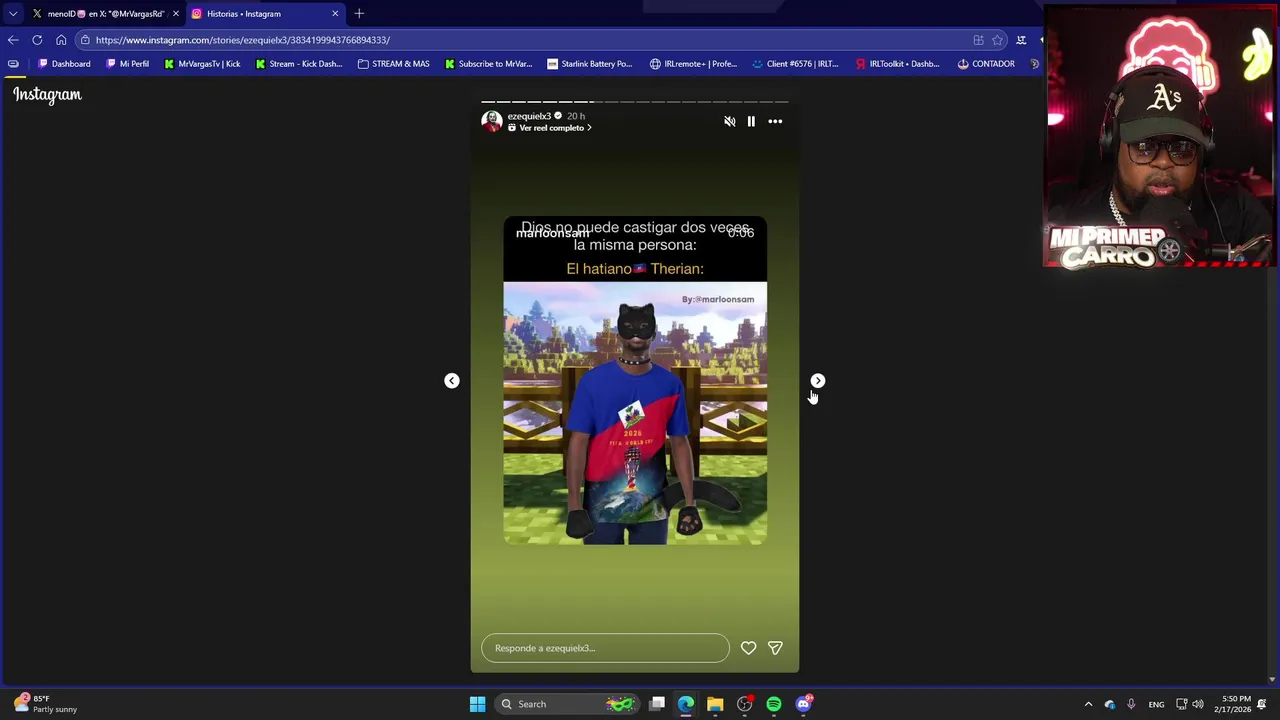Open a new browser tab
Viewport: 1280px width, 720px height.
click(x=359, y=14)
